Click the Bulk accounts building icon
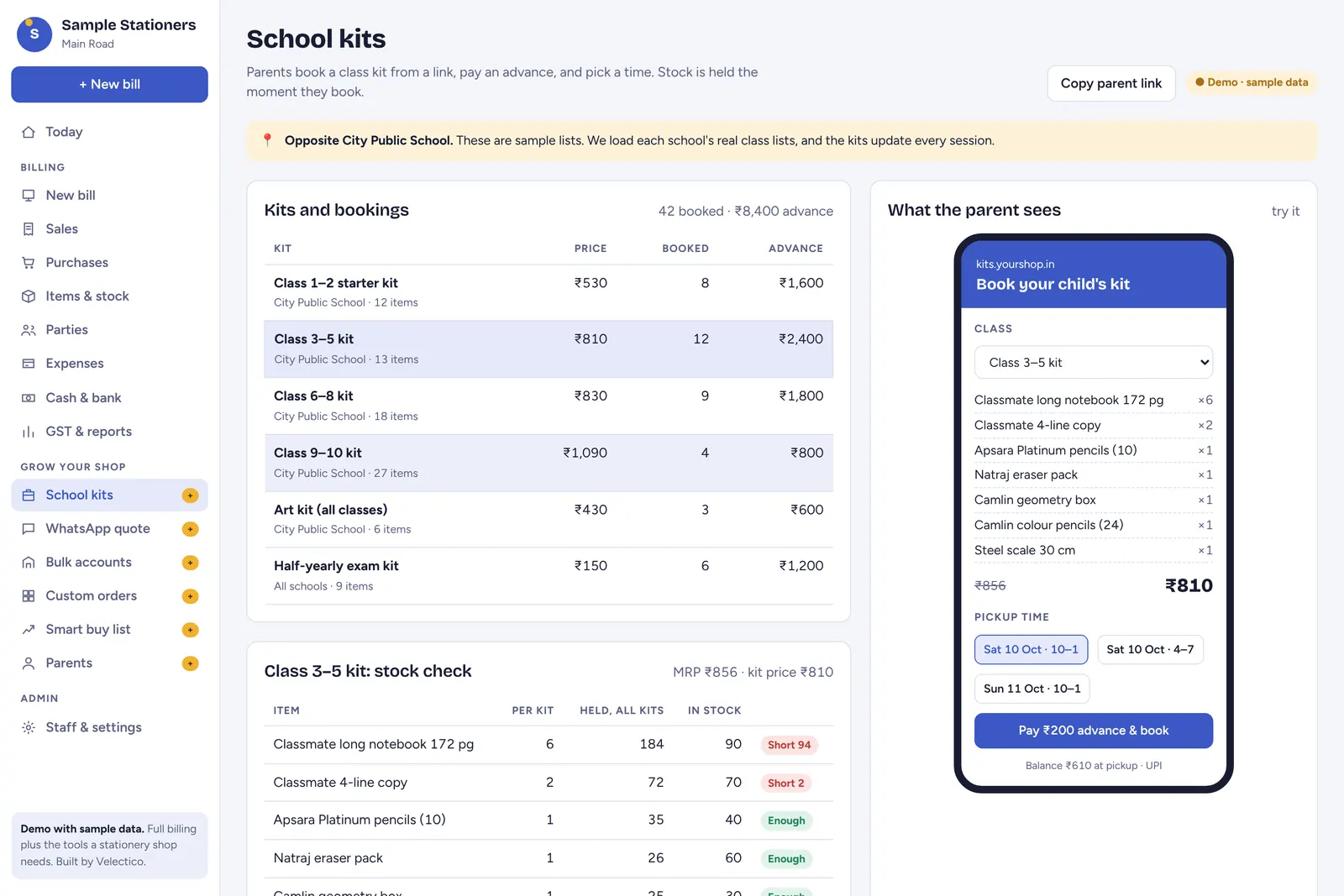 click(x=29, y=563)
